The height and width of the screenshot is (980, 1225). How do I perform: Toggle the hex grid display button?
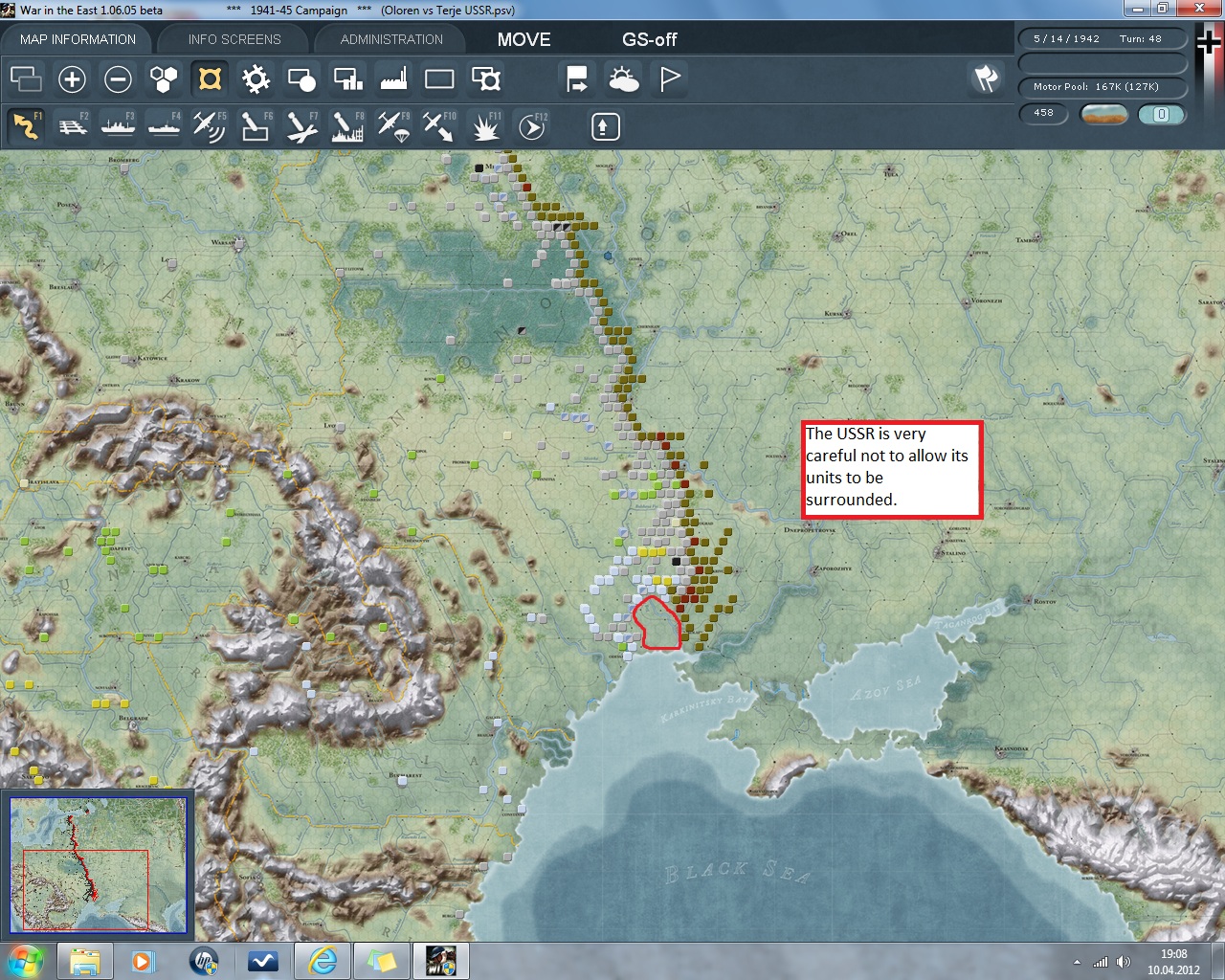tap(164, 79)
